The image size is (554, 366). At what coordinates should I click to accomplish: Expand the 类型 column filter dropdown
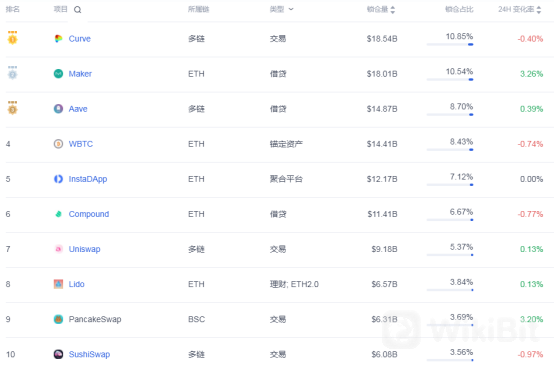point(291,9)
